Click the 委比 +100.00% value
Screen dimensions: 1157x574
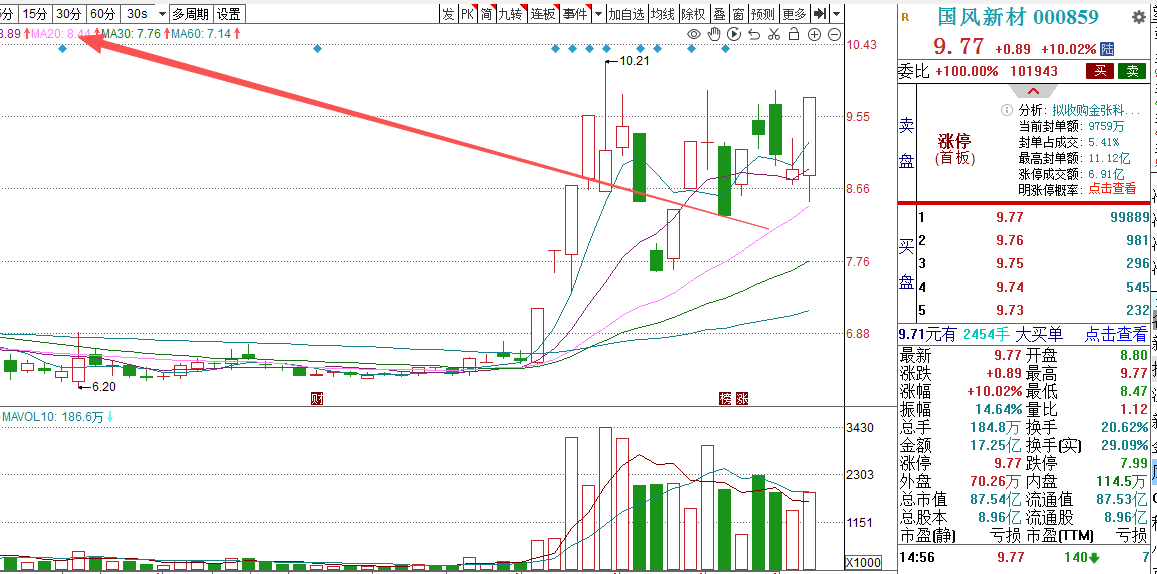point(967,72)
